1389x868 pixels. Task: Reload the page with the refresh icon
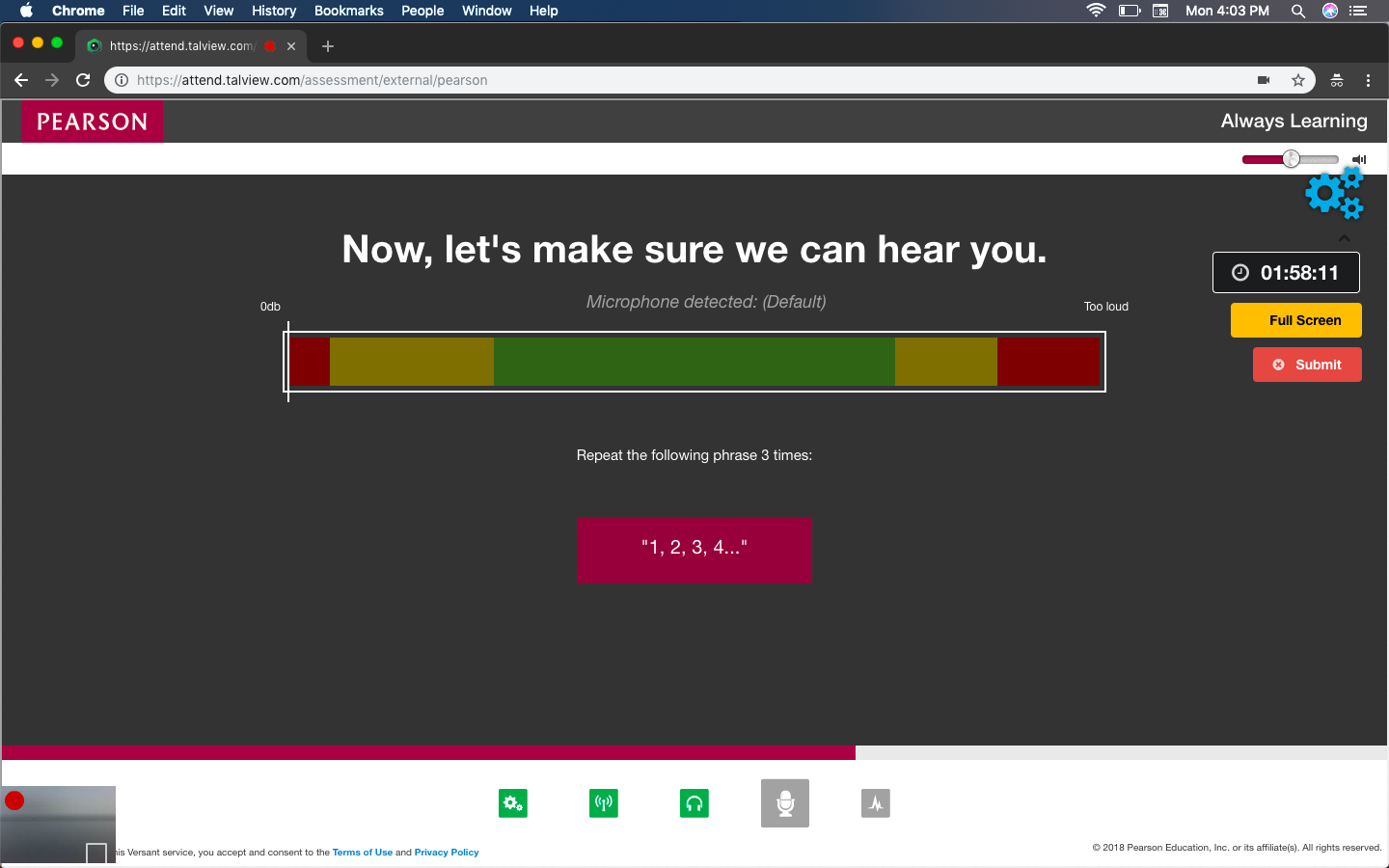click(83, 80)
